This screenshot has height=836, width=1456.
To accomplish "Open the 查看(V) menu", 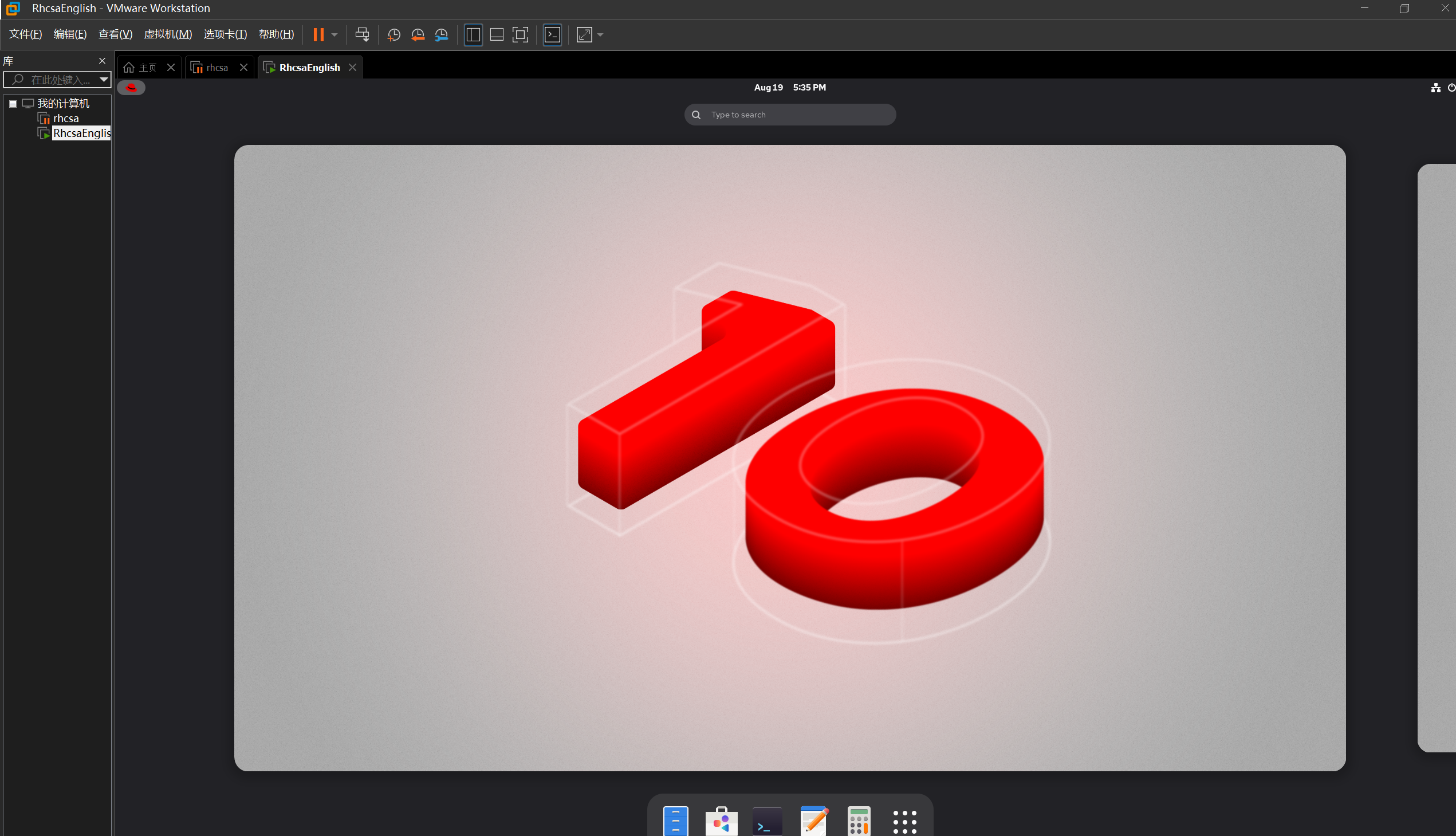I will 115,34.
